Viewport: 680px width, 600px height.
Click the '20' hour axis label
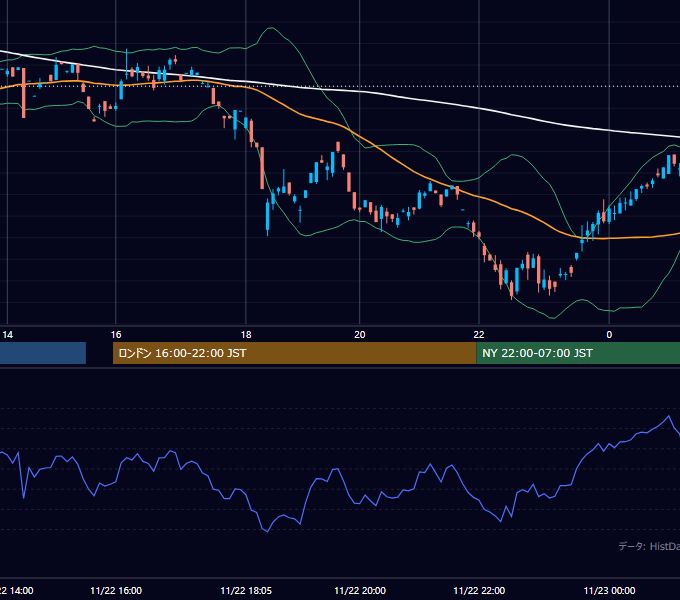pos(360,335)
